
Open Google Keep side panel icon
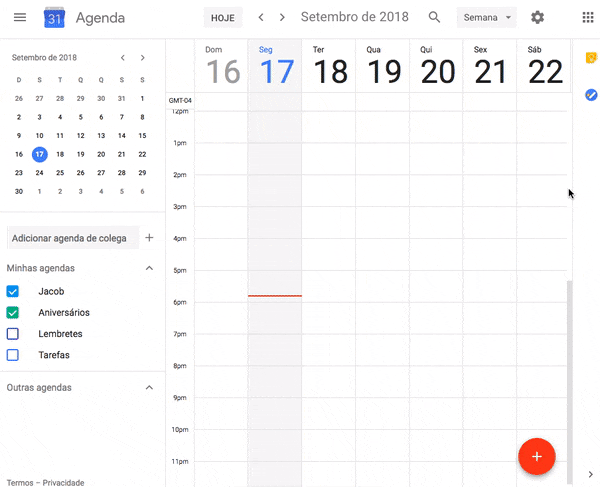coord(591,58)
